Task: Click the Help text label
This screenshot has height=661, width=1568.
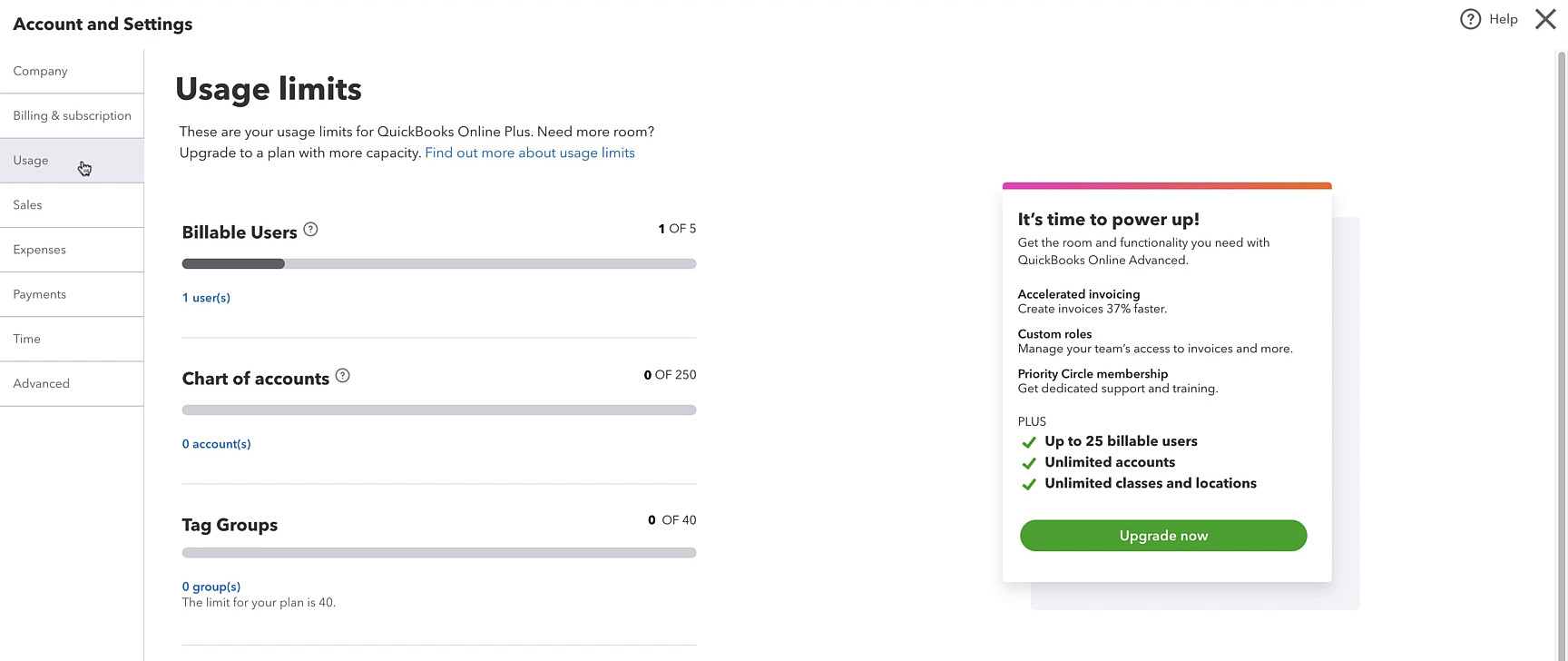Action: [1504, 19]
